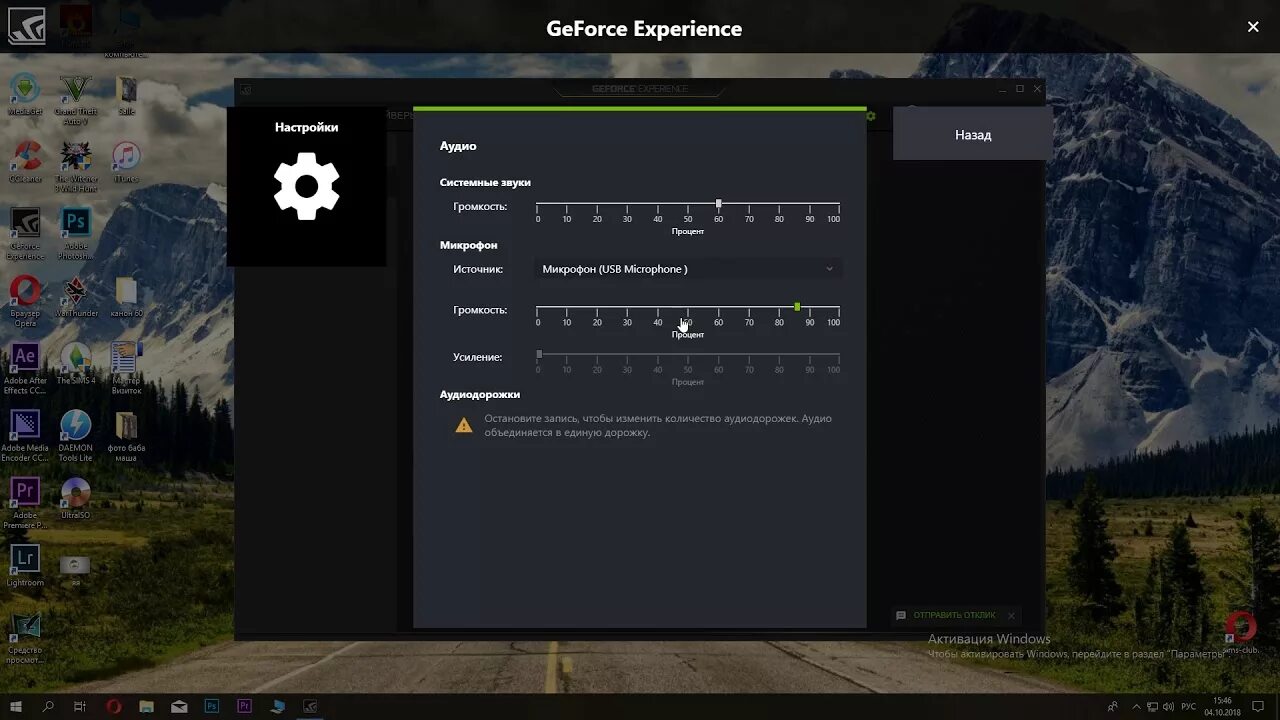Open the Средство просмотра desktop shortcut
The height and width of the screenshot is (720, 1280).
point(25,638)
